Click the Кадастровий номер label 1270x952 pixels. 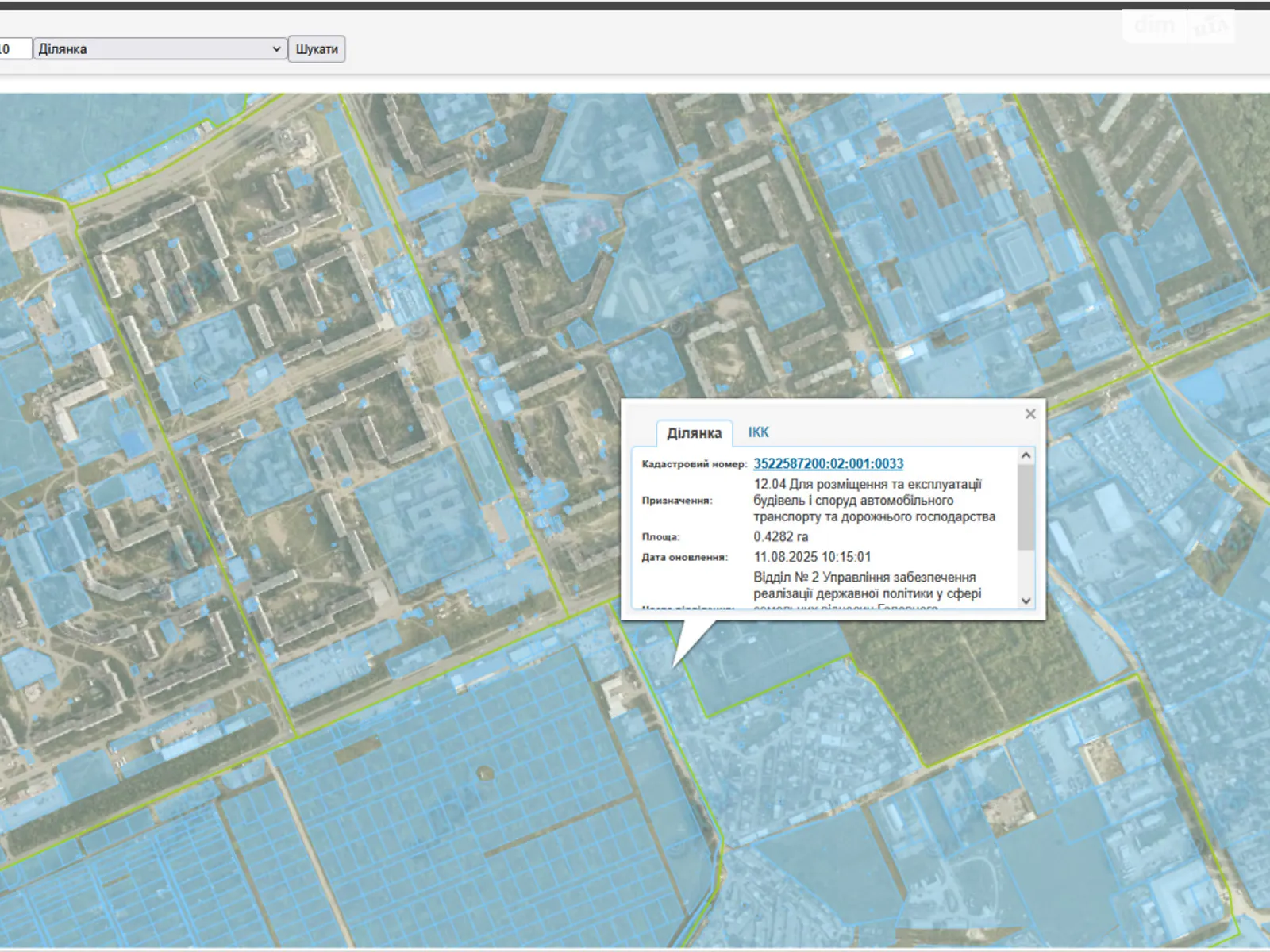click(x=694, y=464)
